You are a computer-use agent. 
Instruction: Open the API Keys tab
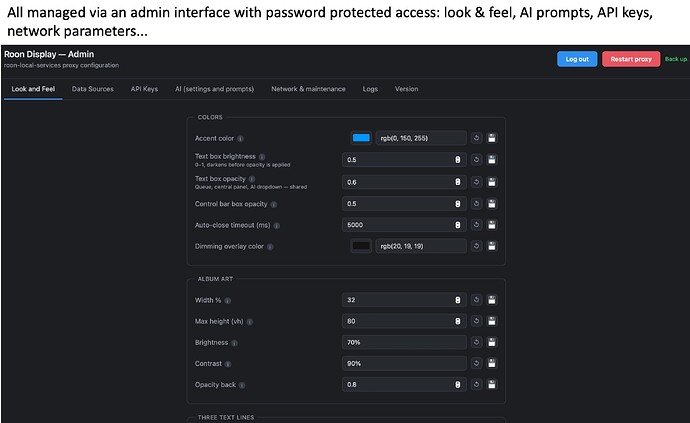tap(144, 89)
